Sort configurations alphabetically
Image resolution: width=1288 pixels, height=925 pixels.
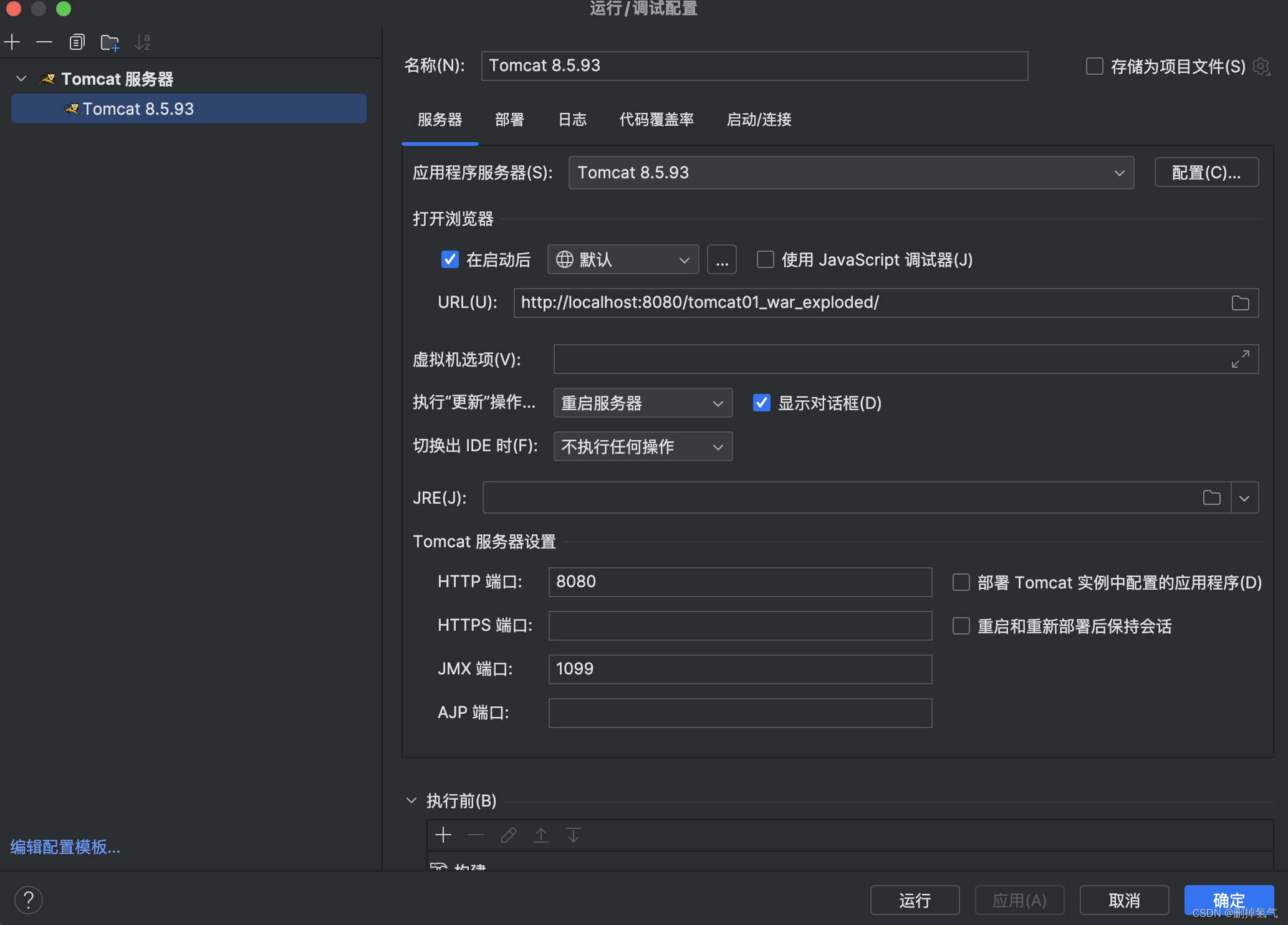tap(143, 42)
